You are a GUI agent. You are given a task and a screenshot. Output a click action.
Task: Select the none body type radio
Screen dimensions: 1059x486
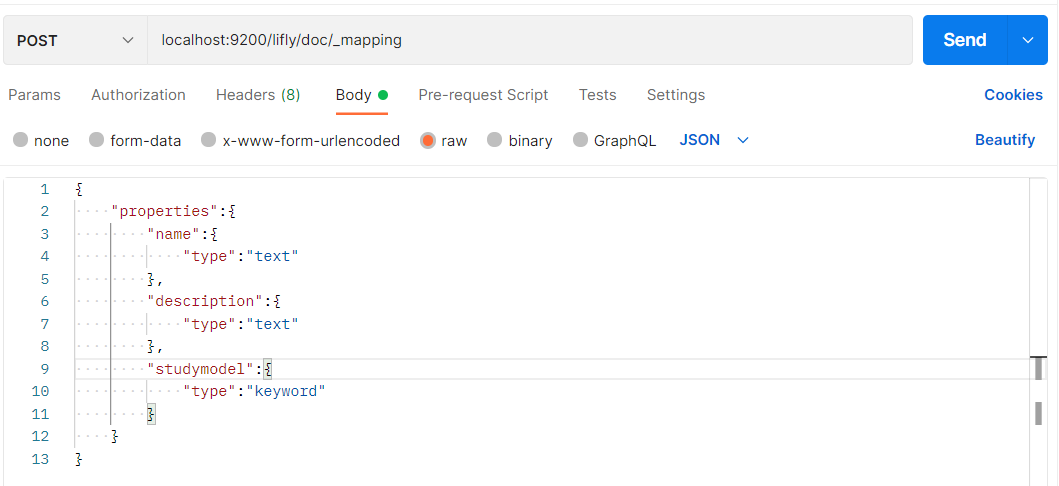point(21,141)
